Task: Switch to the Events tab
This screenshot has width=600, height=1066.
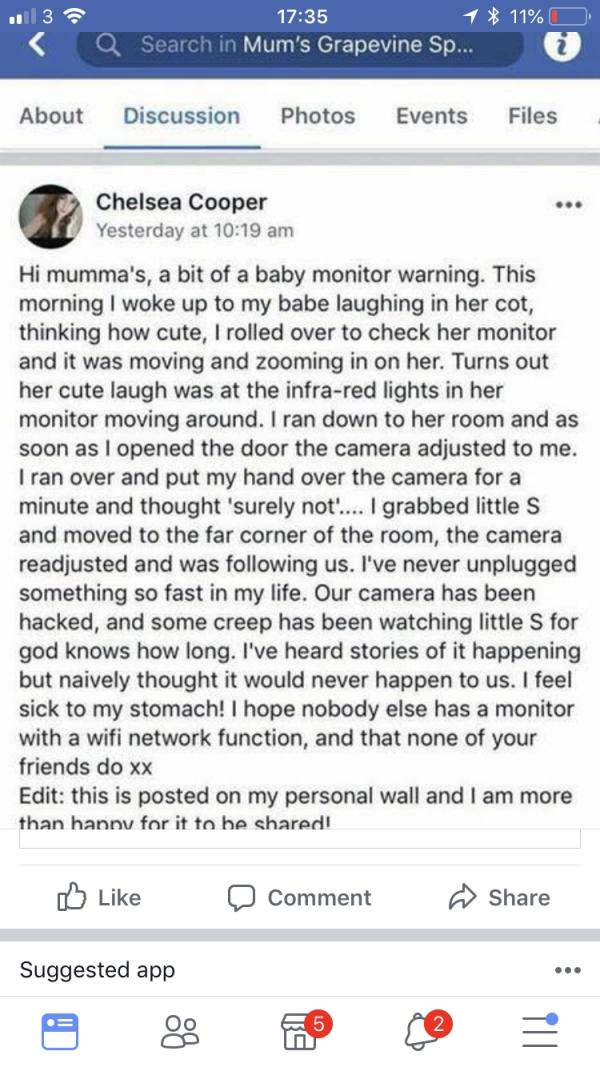Action: [431, 116]
